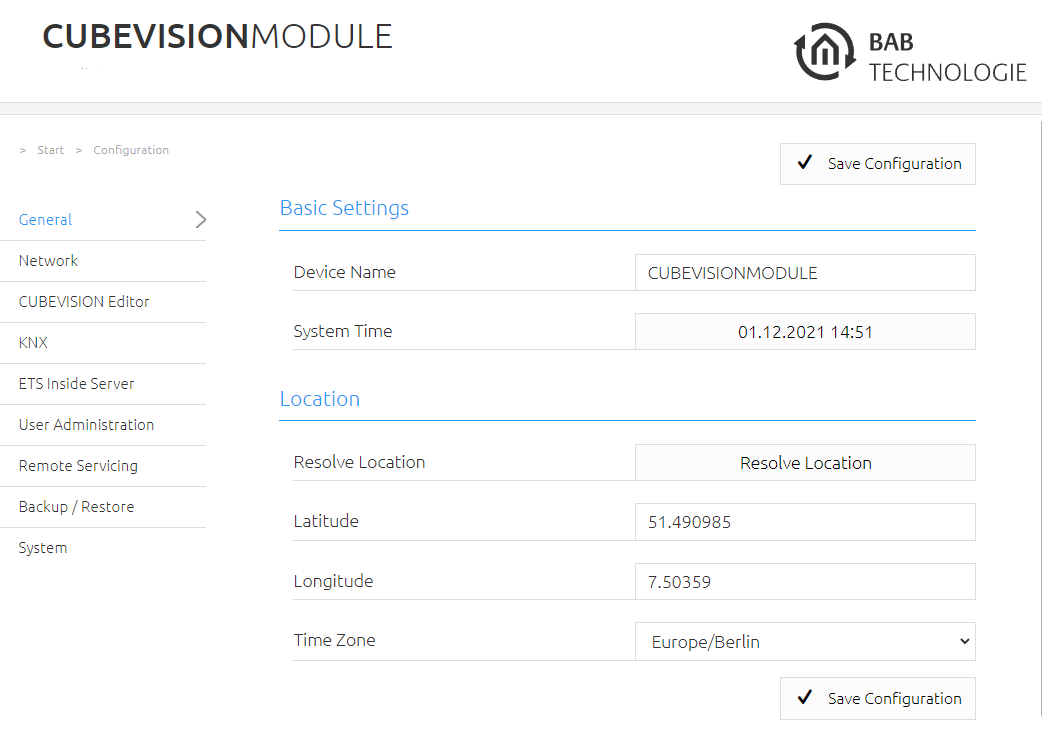Click the Latitude input field
This screenshot has height=730, width=1042.
(805, 522)
